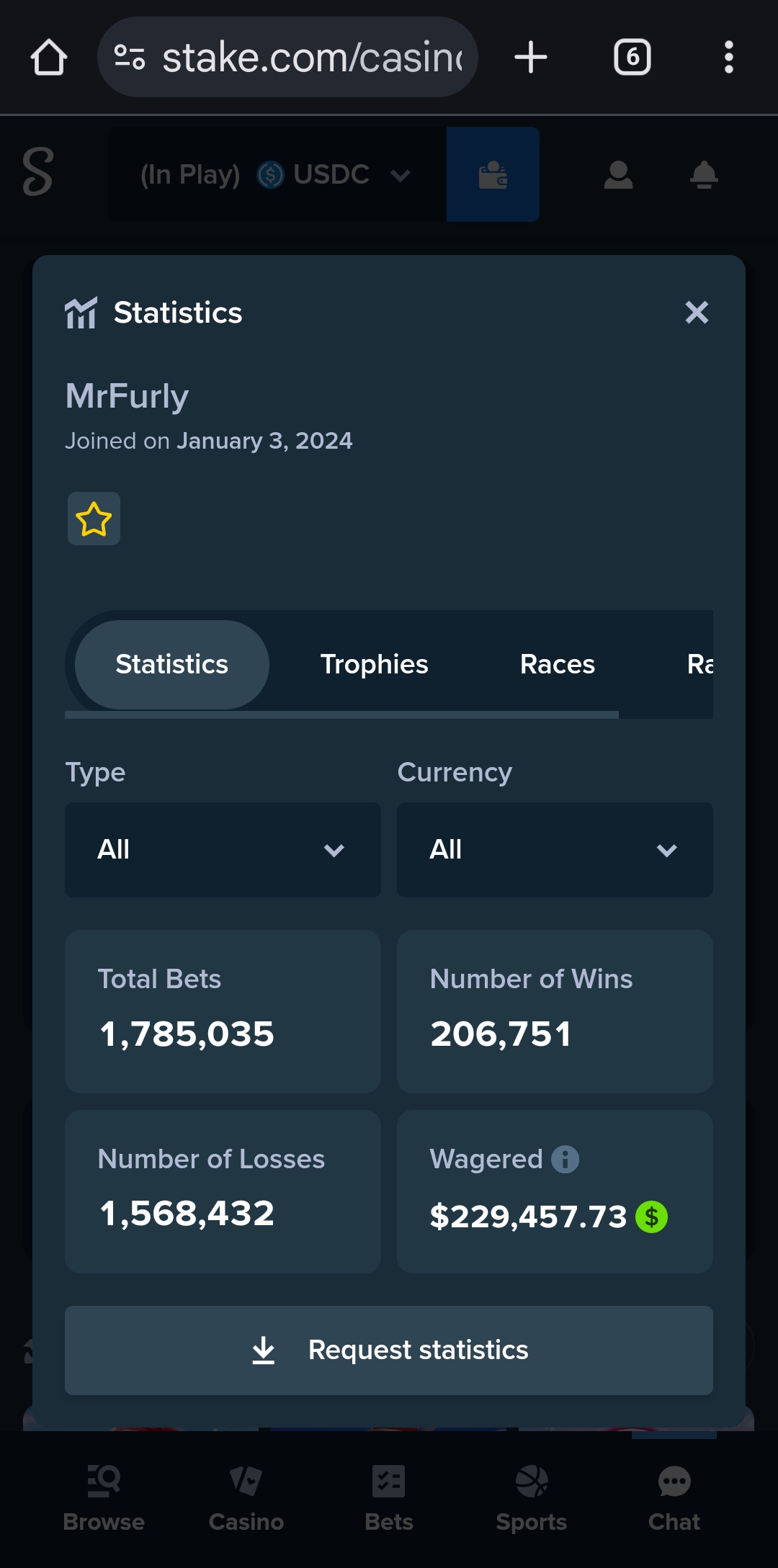Expand the Currency dropdown
This screenshot has height=1568, width=778.
pyautogui.click(x=555, y=850)
